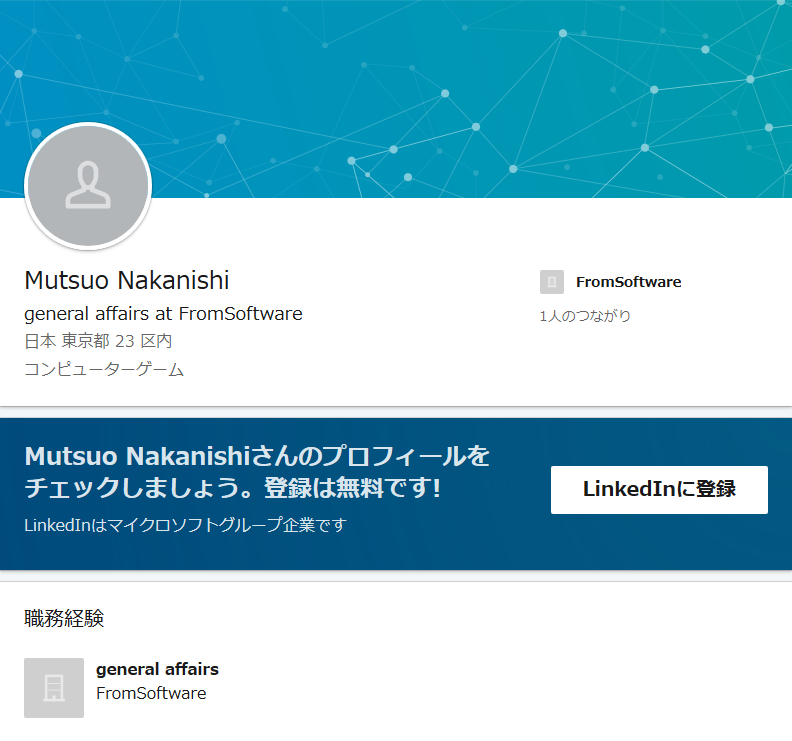Click the small FromSoftware logo beside the company name

coord(551,282)
